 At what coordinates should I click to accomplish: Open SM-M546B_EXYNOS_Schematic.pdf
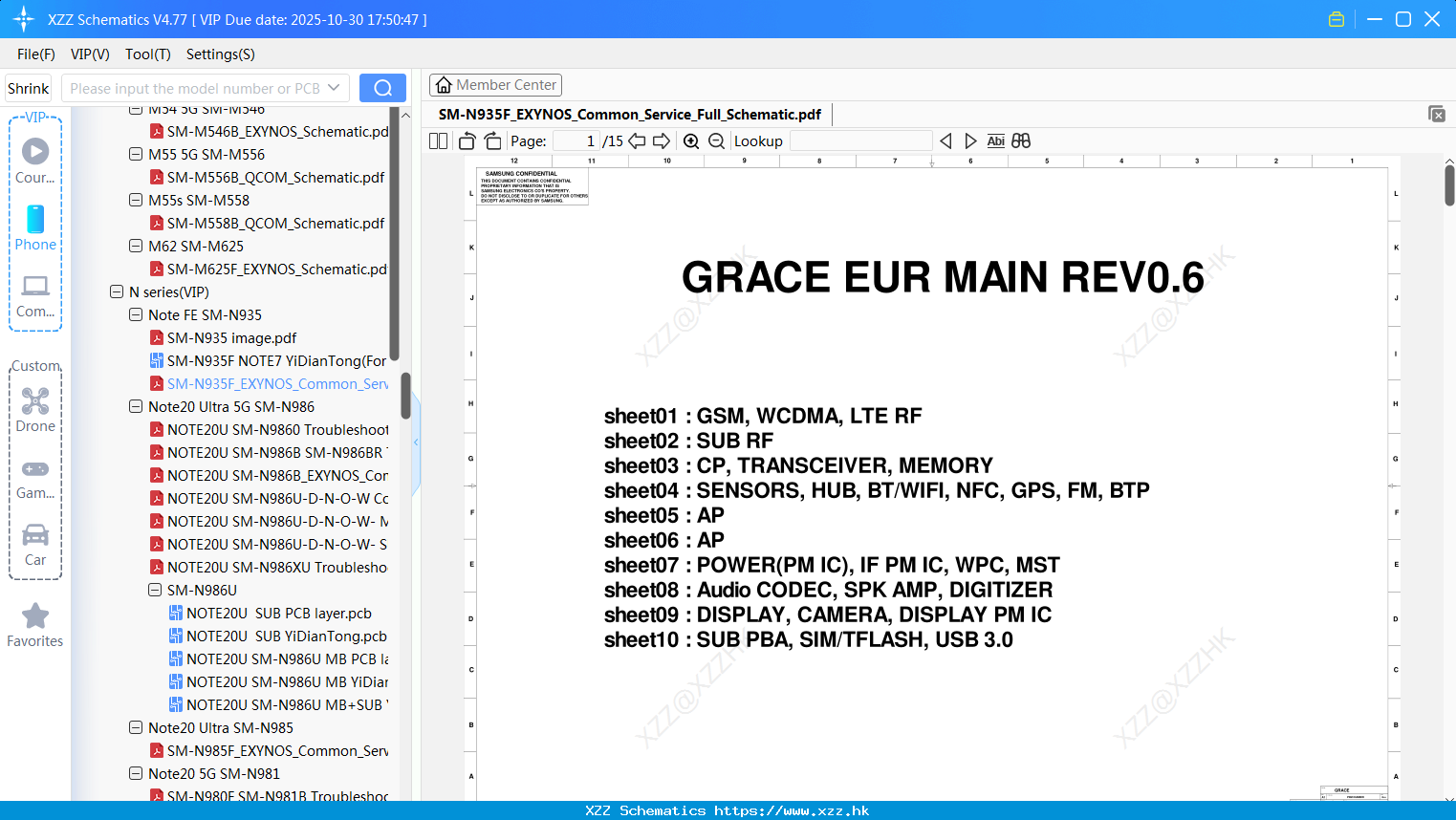tap(270, 131)
